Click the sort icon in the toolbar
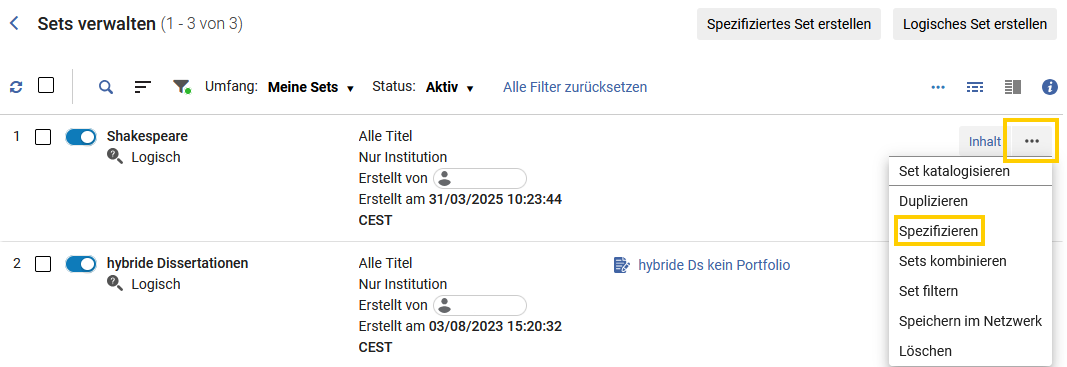 click(x=142, y=86)
